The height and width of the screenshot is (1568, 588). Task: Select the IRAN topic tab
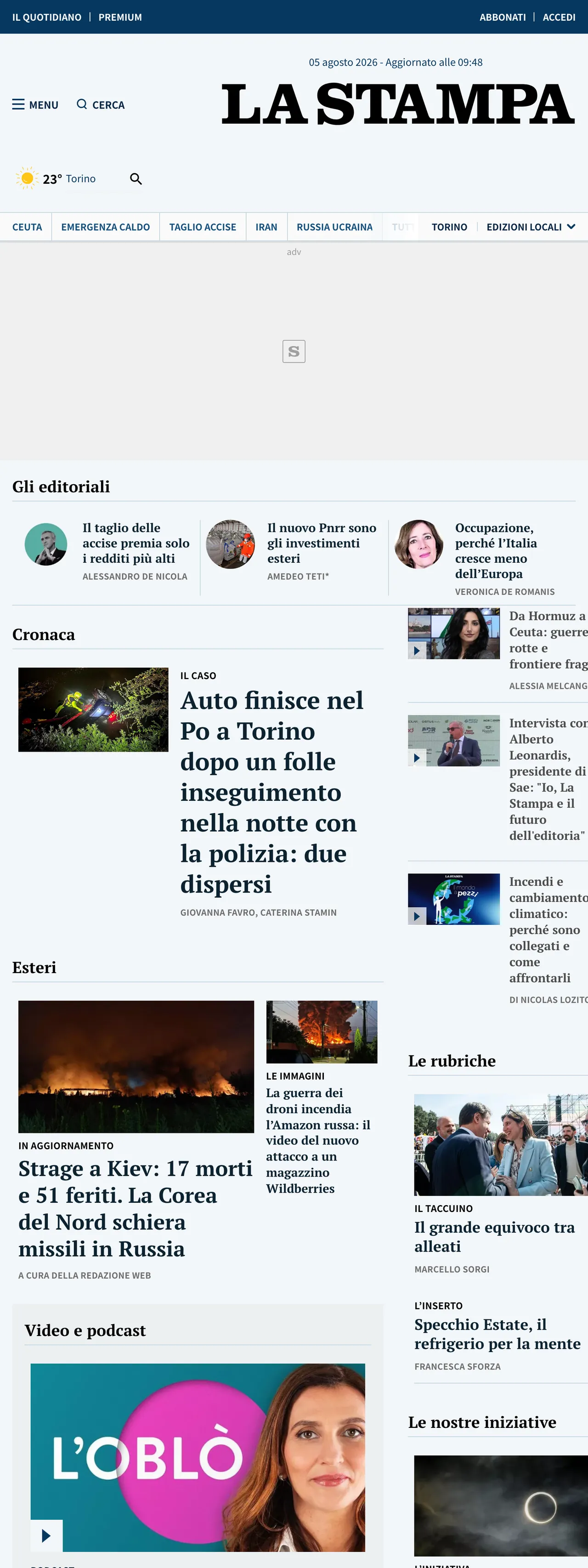[x=266, y=227]
